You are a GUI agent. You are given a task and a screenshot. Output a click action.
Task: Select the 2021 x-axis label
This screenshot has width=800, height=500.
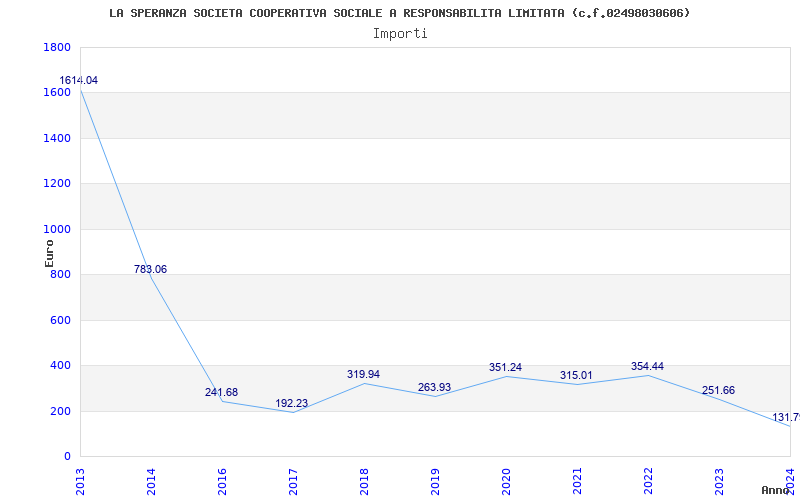pyautogui.click(x=577, y=479)
